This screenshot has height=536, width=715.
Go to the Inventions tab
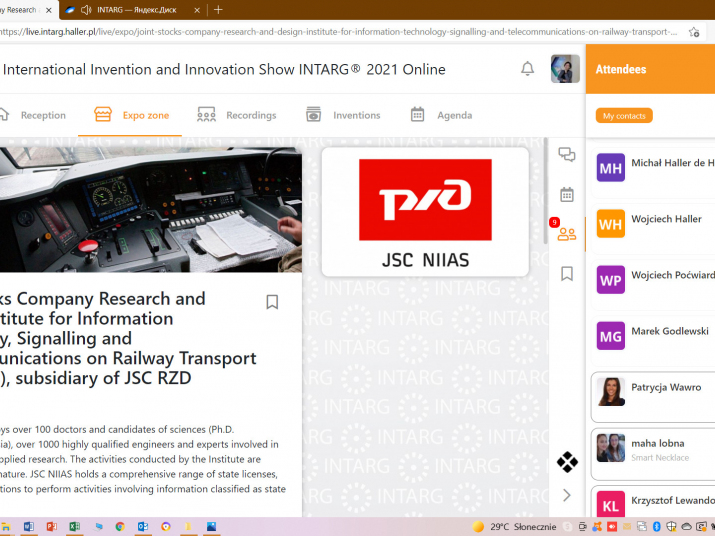(x=343, y=115)
